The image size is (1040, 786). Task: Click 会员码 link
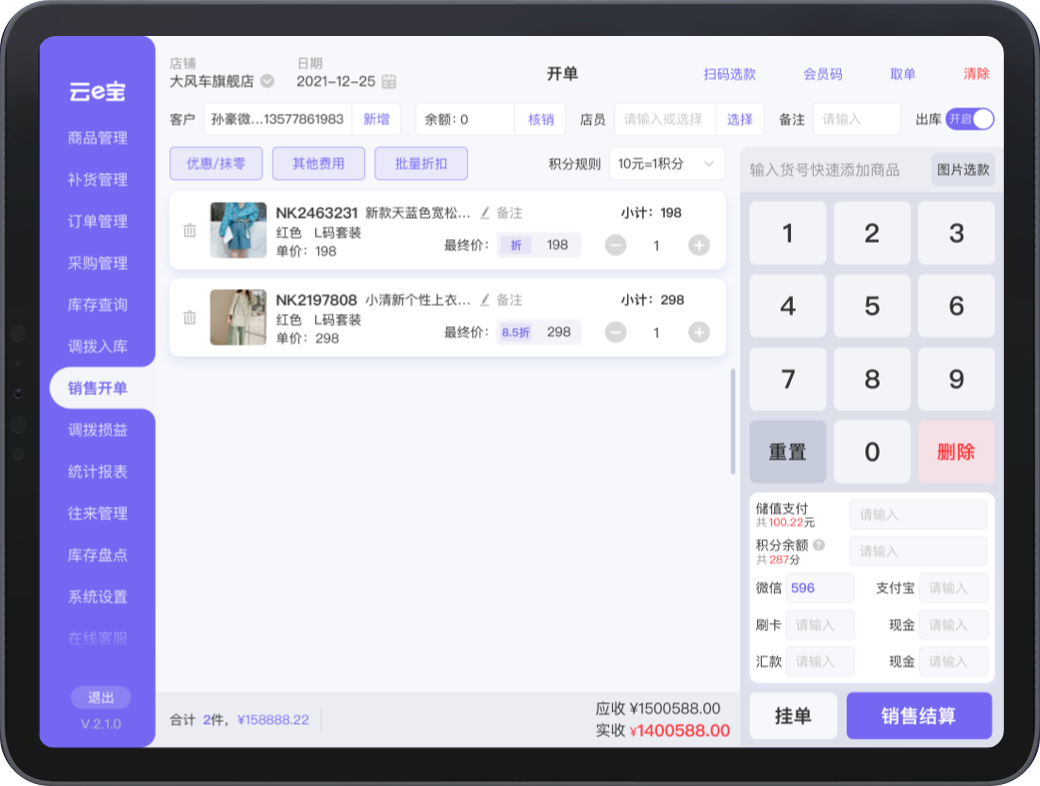click(822, 74)
